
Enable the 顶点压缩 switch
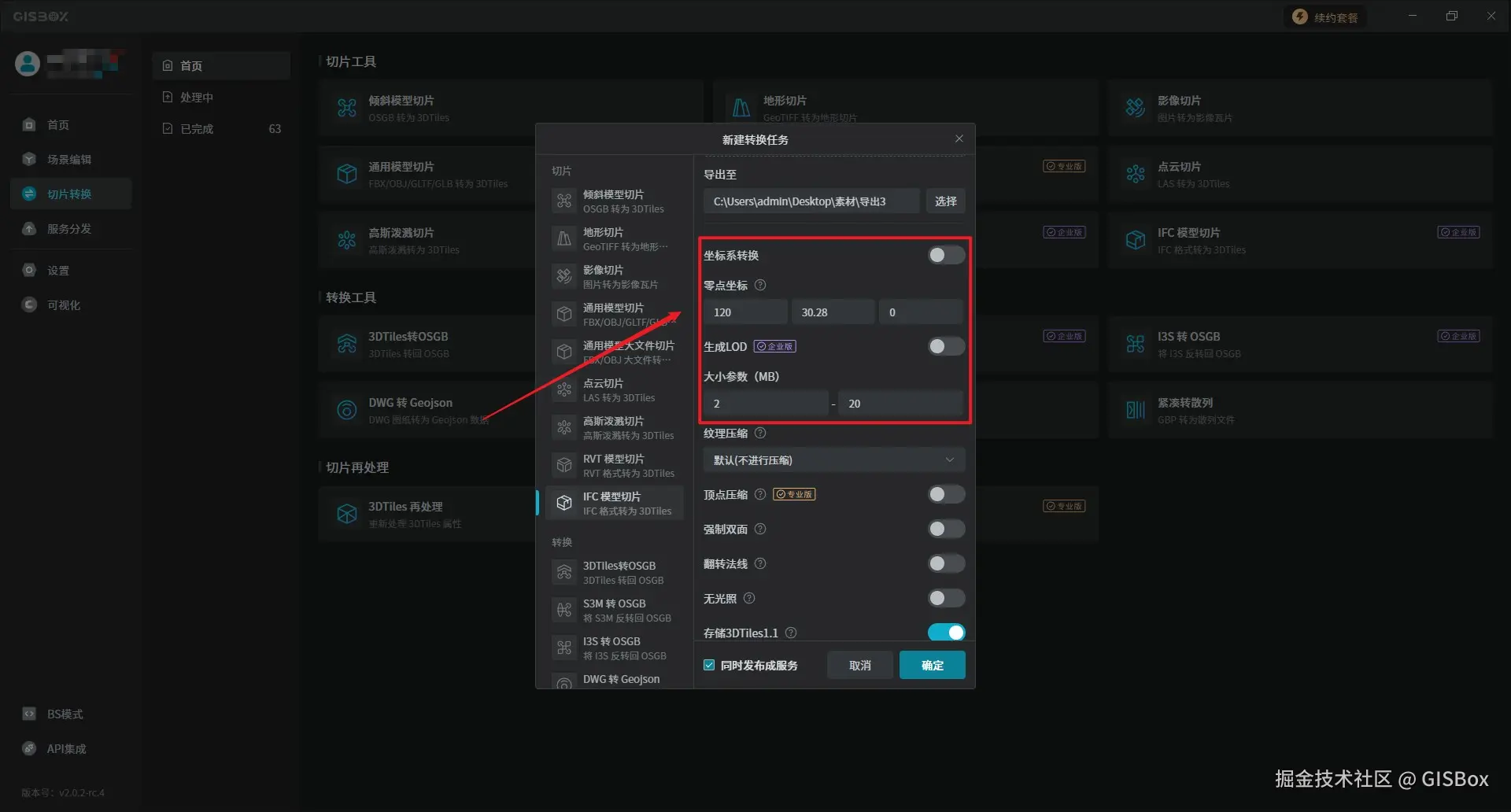point(946,494)
